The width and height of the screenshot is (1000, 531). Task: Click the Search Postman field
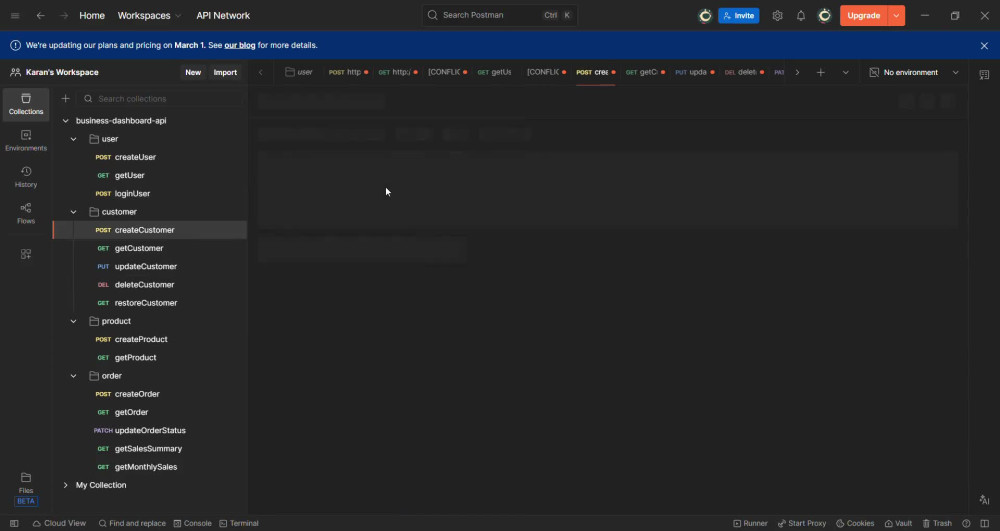point(499,15)
